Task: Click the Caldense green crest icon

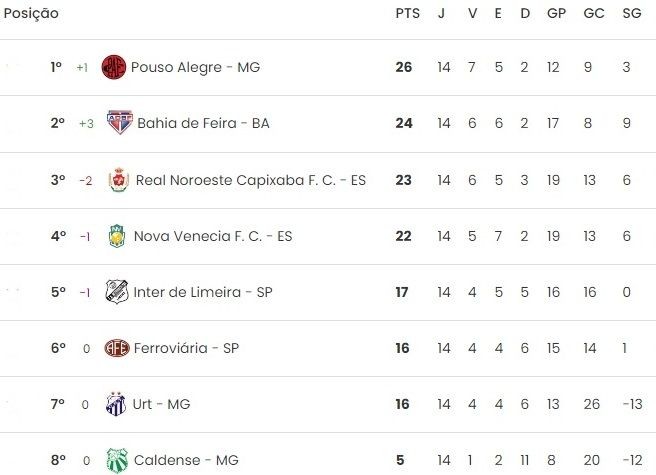Action: point(117,460)
